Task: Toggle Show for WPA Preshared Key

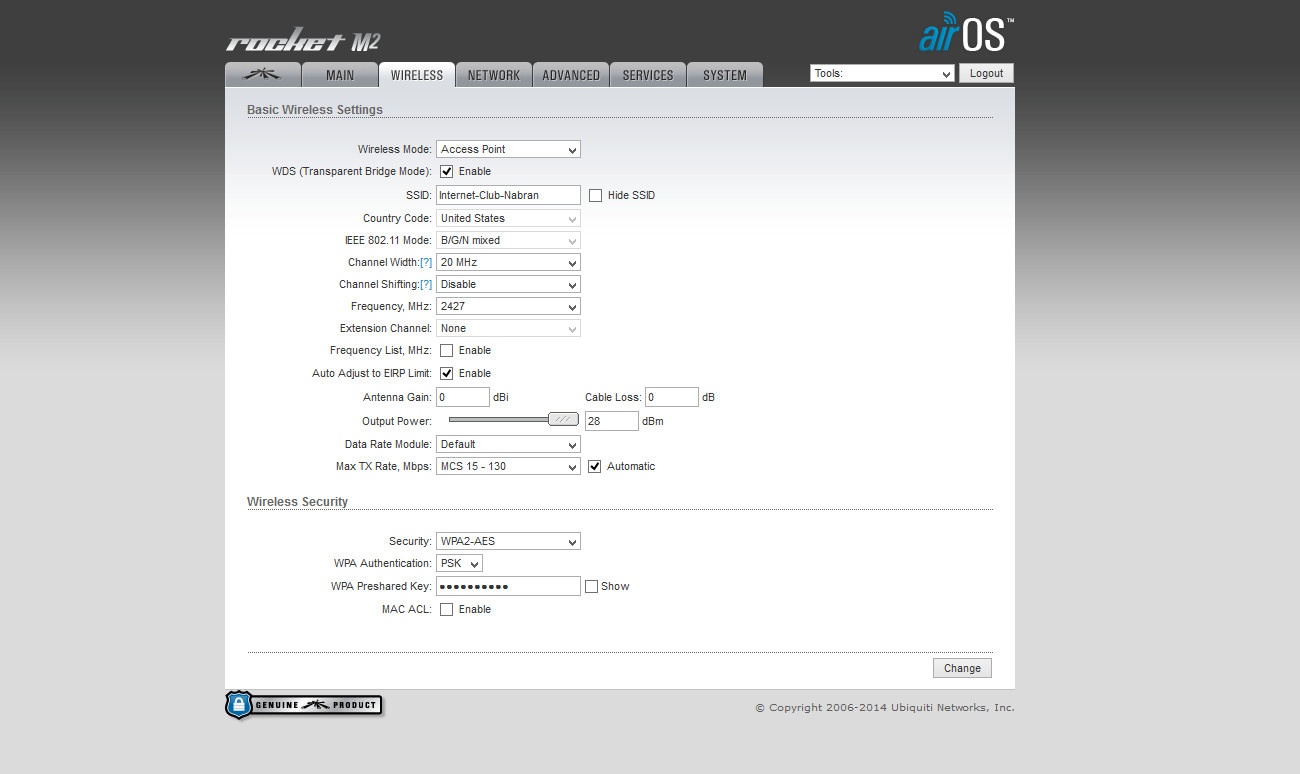Action: coord(592,587)
